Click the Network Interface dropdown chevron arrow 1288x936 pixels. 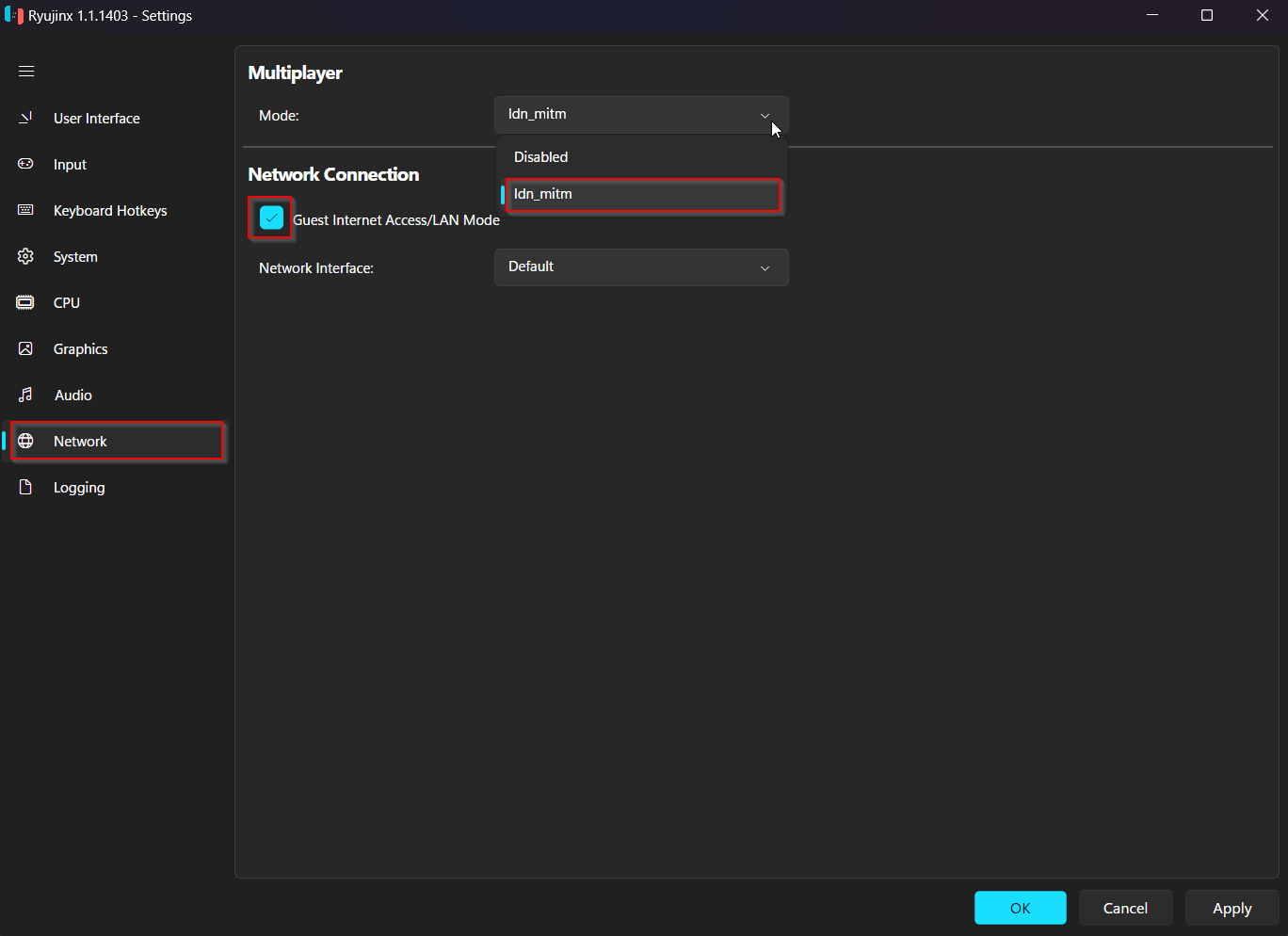pyautogui.click(x=765, y=268)
